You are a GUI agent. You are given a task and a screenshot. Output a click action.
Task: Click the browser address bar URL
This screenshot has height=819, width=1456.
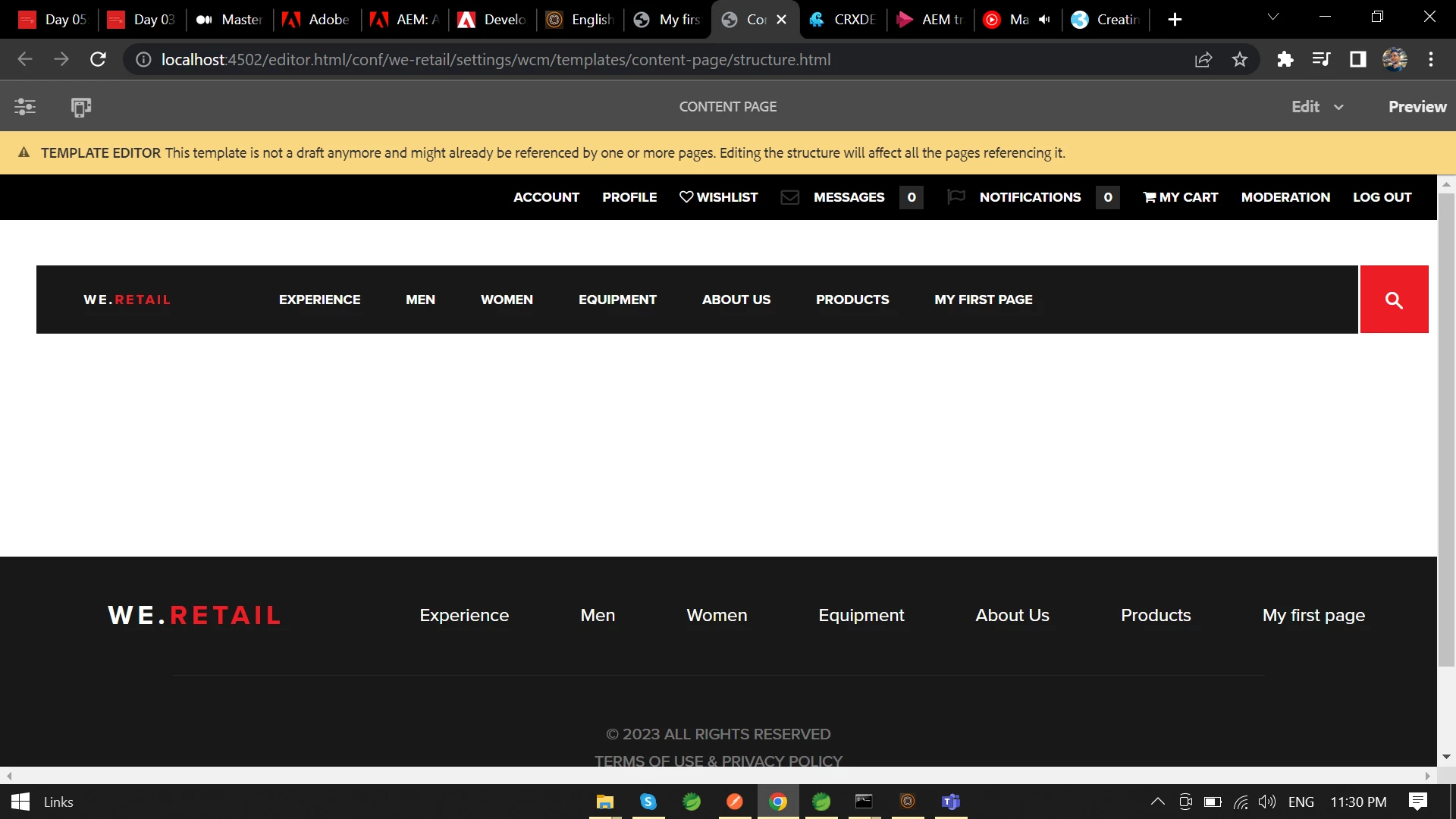[x=496, y=59]
